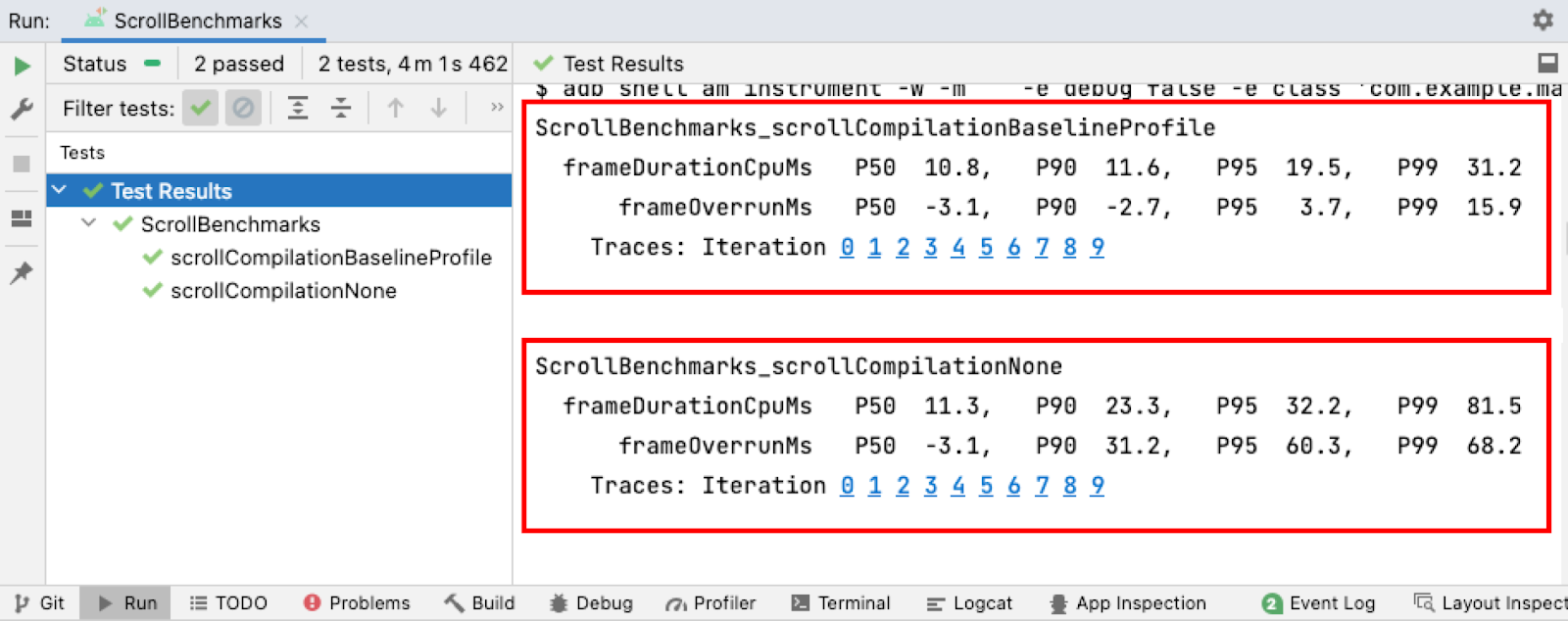Open CompilationNone trace iteration 9 link
The height and width of the screenshot is (621, 1568).
pyautogui.click(x=1098, y=485)
